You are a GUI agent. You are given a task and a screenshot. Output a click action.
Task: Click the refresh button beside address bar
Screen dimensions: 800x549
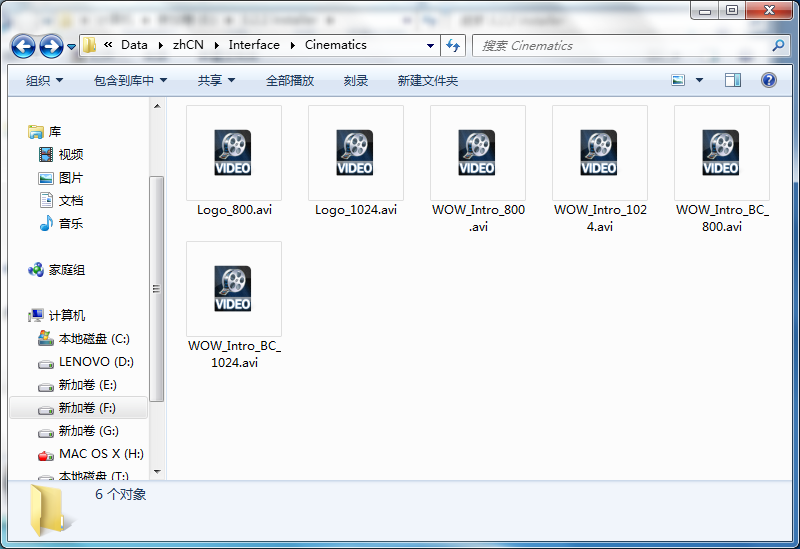pyautogui.click(x=453, y=46)
